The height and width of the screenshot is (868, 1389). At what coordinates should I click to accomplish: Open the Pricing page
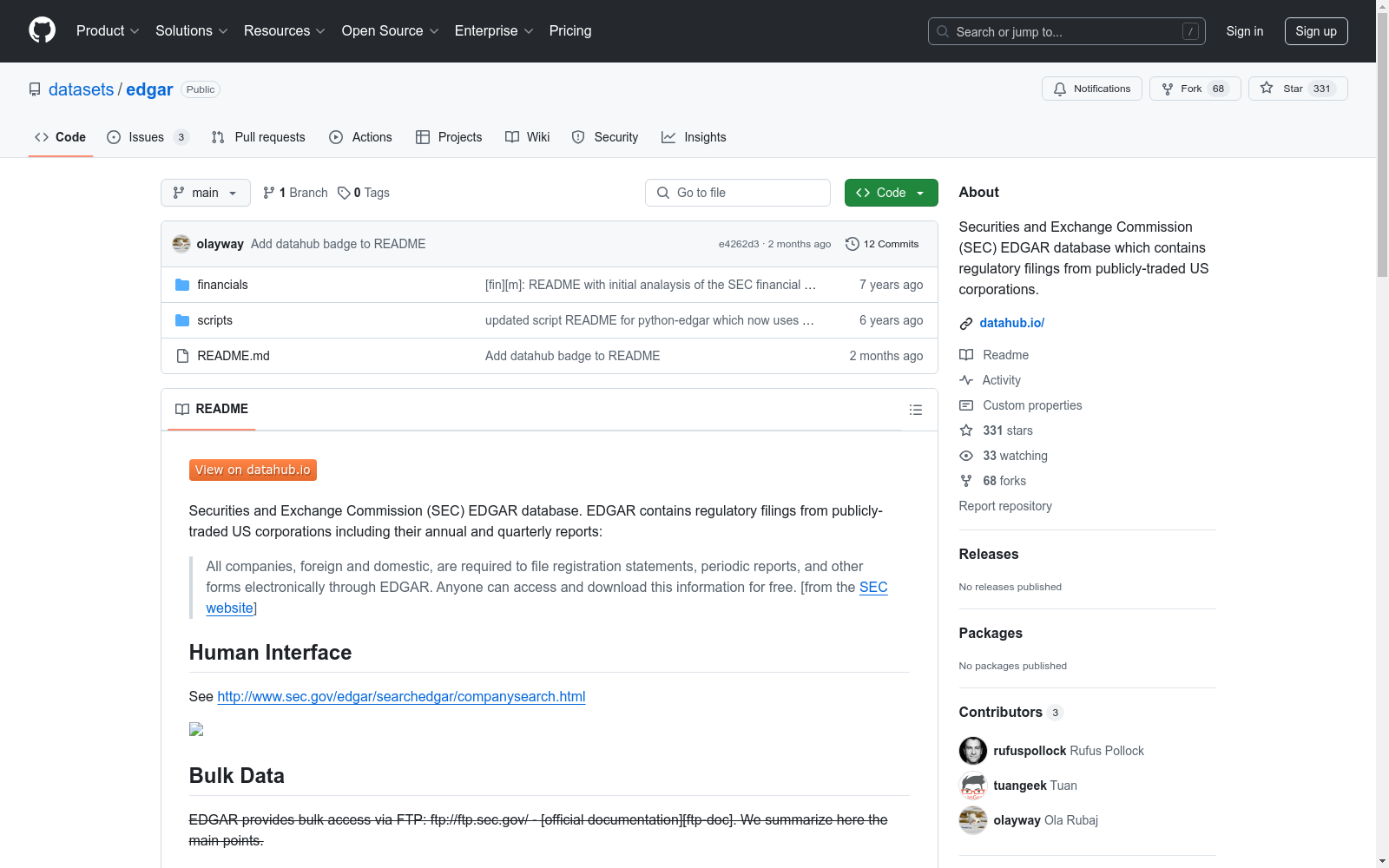point(570,30)
